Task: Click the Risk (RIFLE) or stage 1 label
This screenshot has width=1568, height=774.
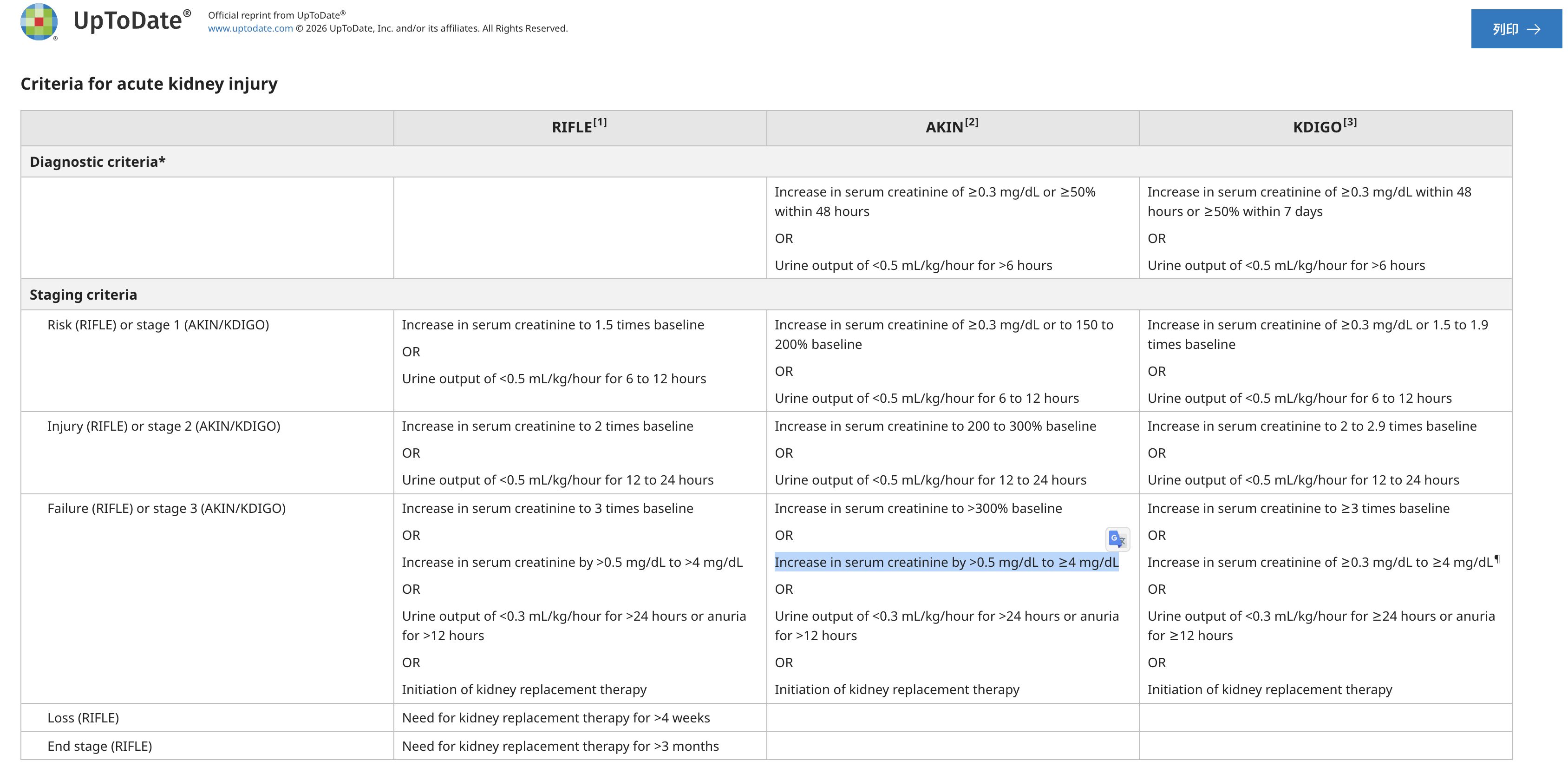Action: 158,325
